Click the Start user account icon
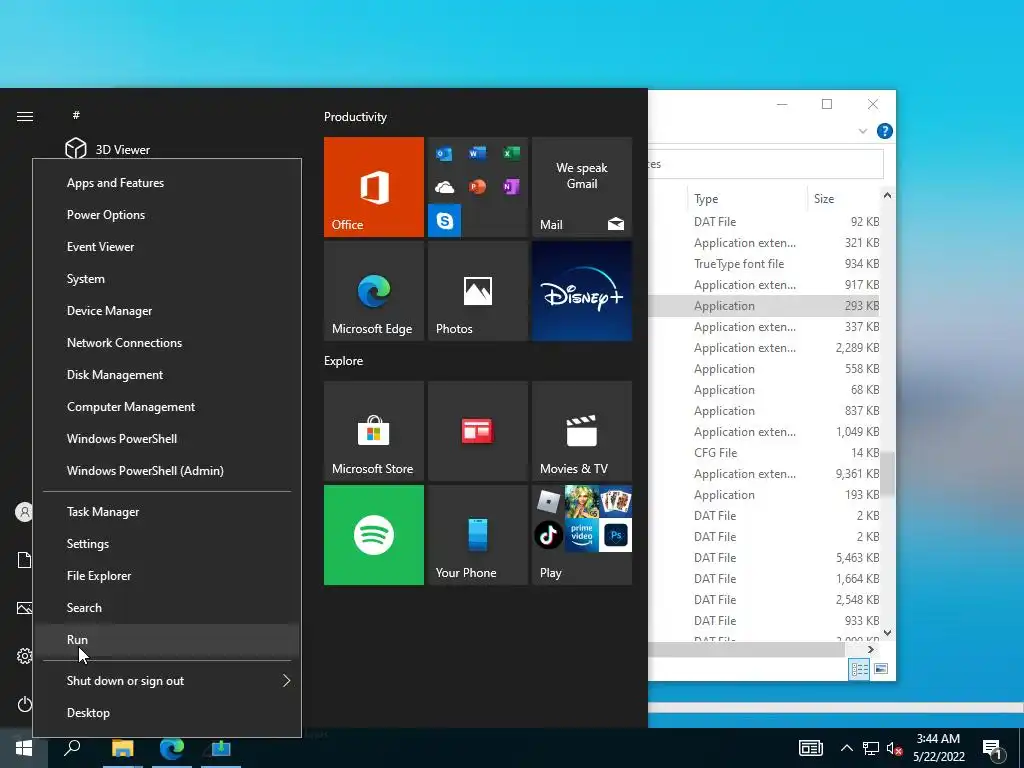 click(24, 512)
